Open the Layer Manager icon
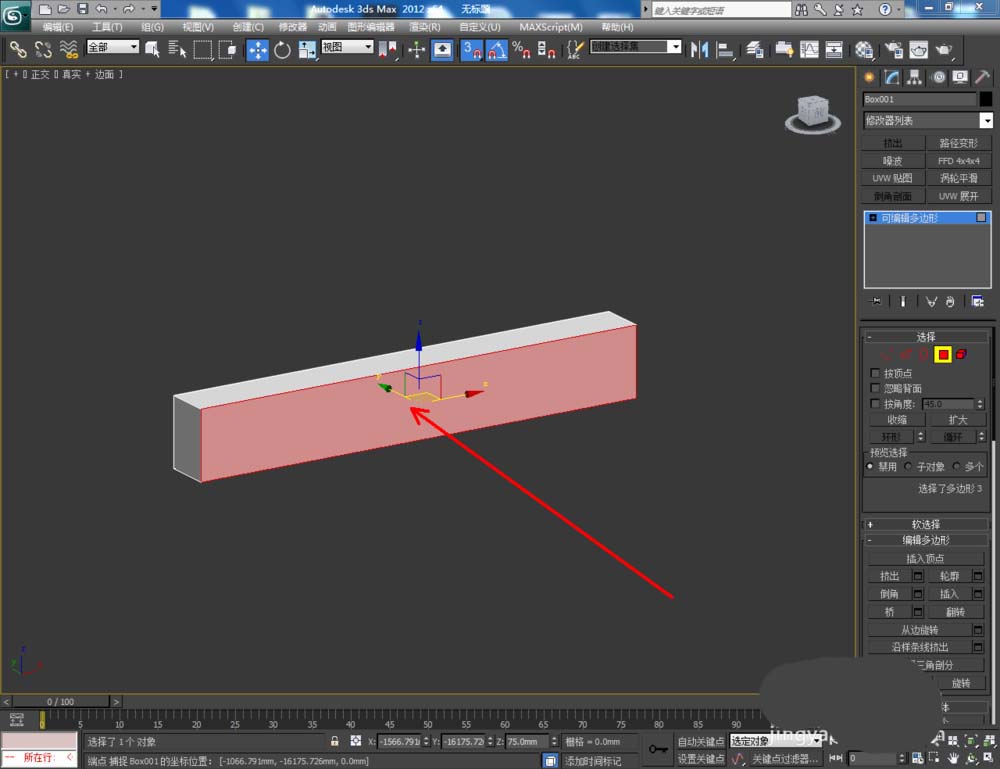1000x769 pixels. pos(755,49)
